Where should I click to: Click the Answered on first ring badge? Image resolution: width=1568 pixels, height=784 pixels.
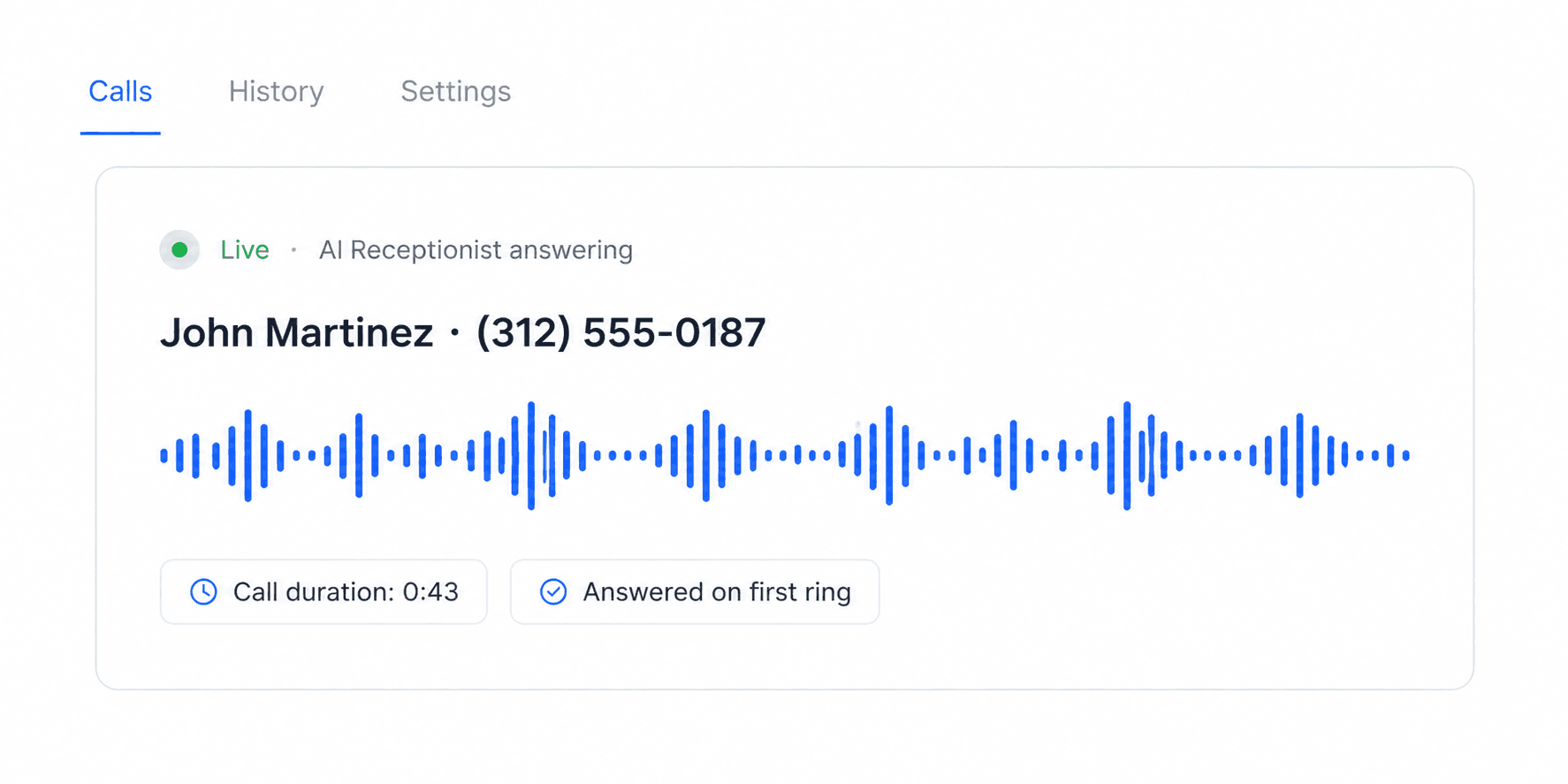(x=695, y=592)
